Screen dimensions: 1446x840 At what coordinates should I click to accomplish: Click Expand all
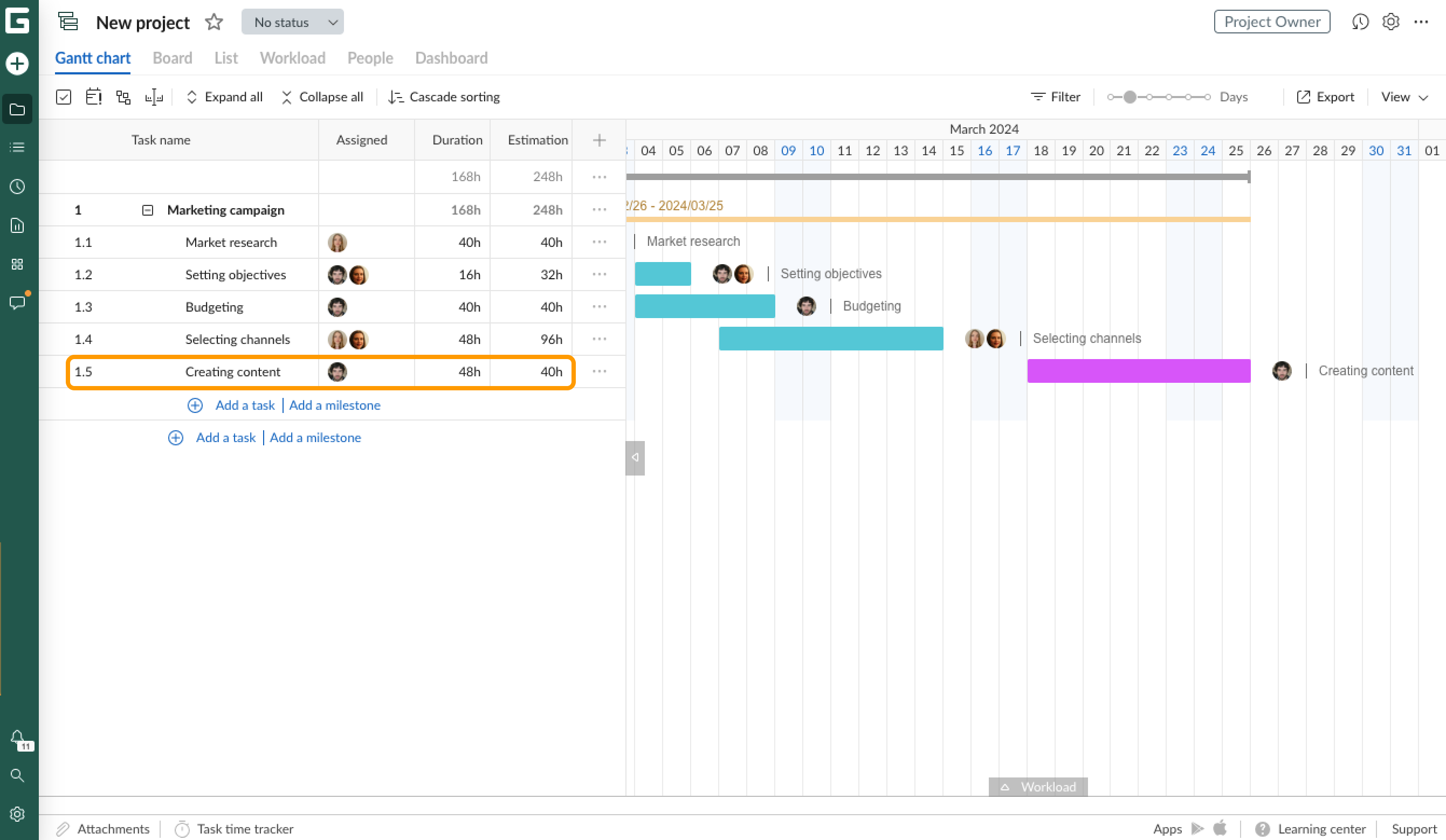pyautogui.click(x=225, y=97)
